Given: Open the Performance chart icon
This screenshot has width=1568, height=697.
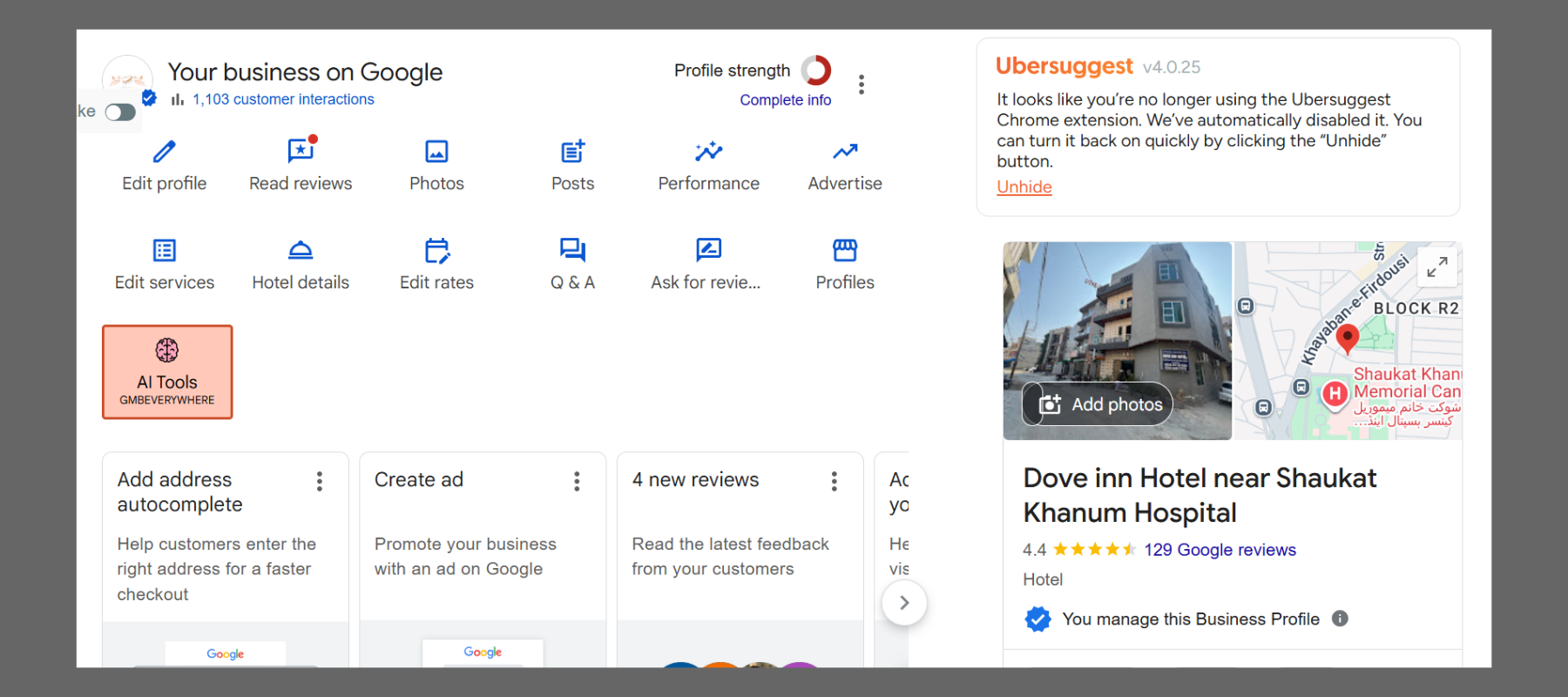Looking at the screenshot, I should (708, 152).
